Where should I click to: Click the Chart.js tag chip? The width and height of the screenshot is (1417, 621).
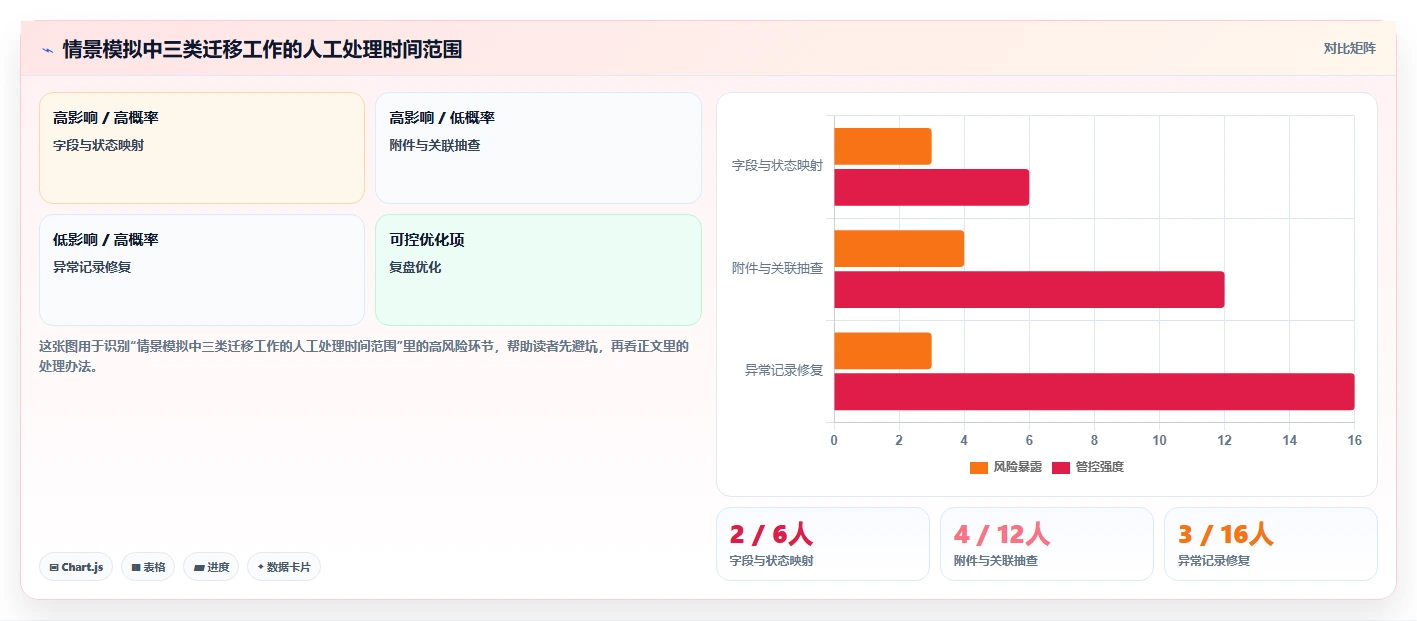tap(76, 567)
